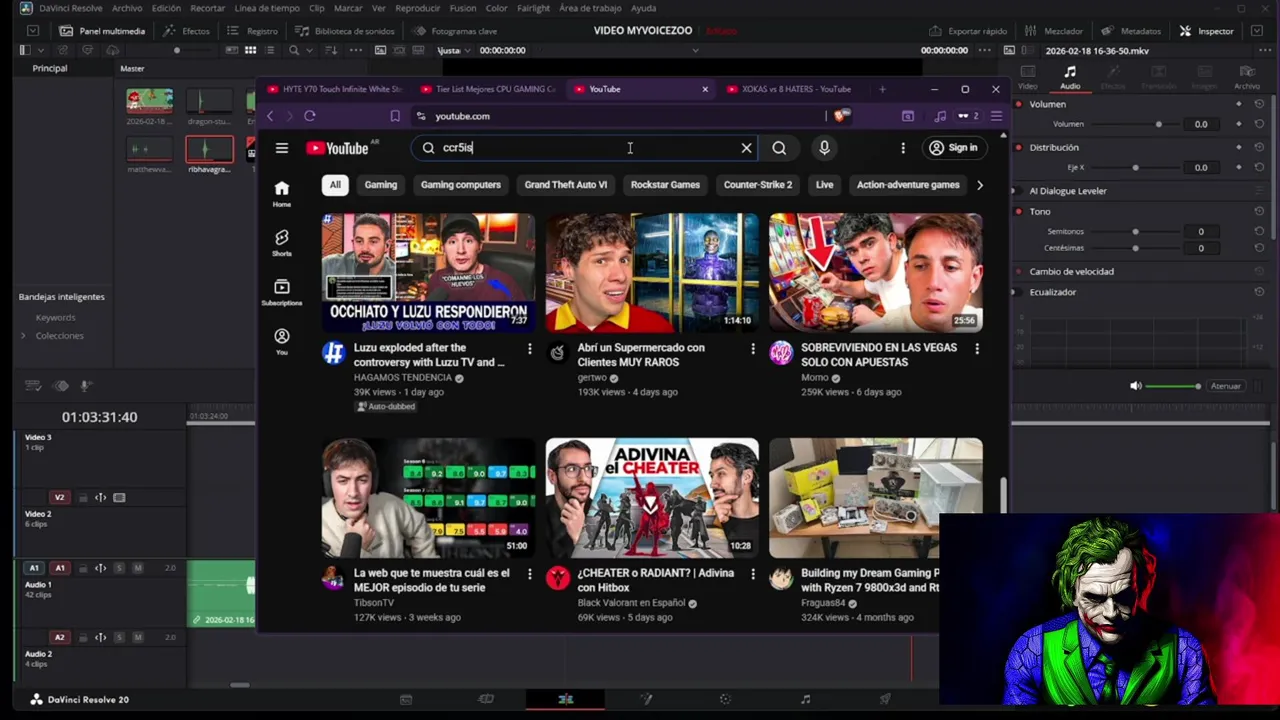1280x720 pixels.
Task: Open browser music playlist icon
Action: tap(940, 116)
